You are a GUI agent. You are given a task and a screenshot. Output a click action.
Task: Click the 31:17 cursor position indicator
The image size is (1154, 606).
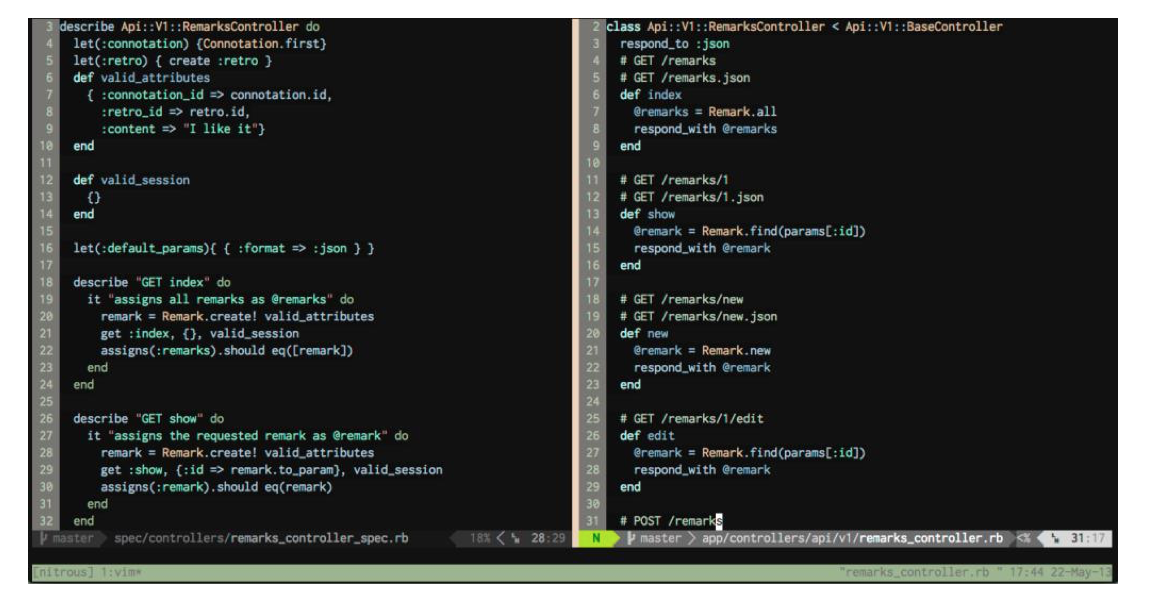point(1088,538)
